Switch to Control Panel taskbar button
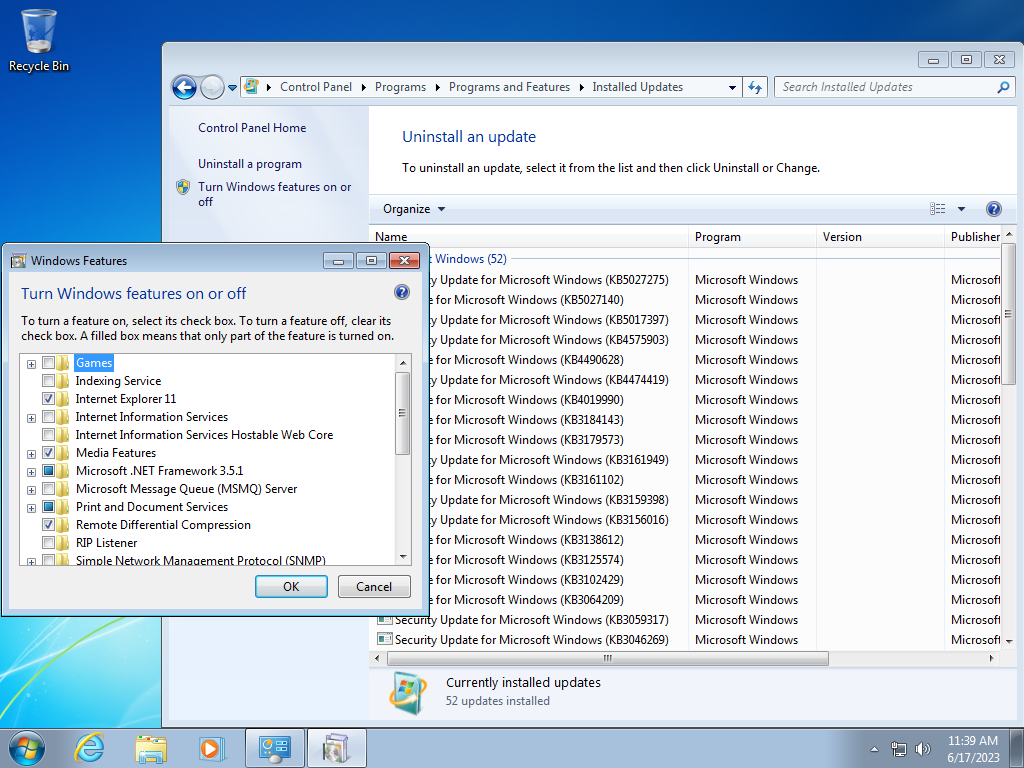Screen dimensions: 1024x768 [x=274, y=748]
